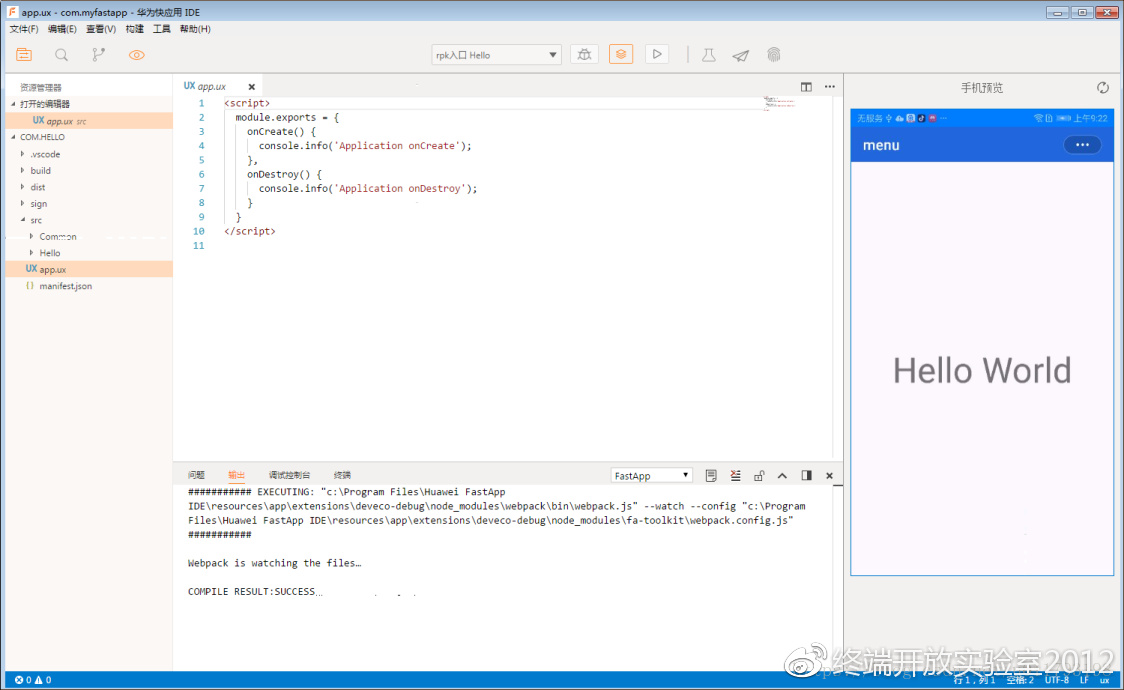The width and height of the screenshot is (1124, 690).
Task: Click the test flask icon
Action: click(x=709, y=55)
